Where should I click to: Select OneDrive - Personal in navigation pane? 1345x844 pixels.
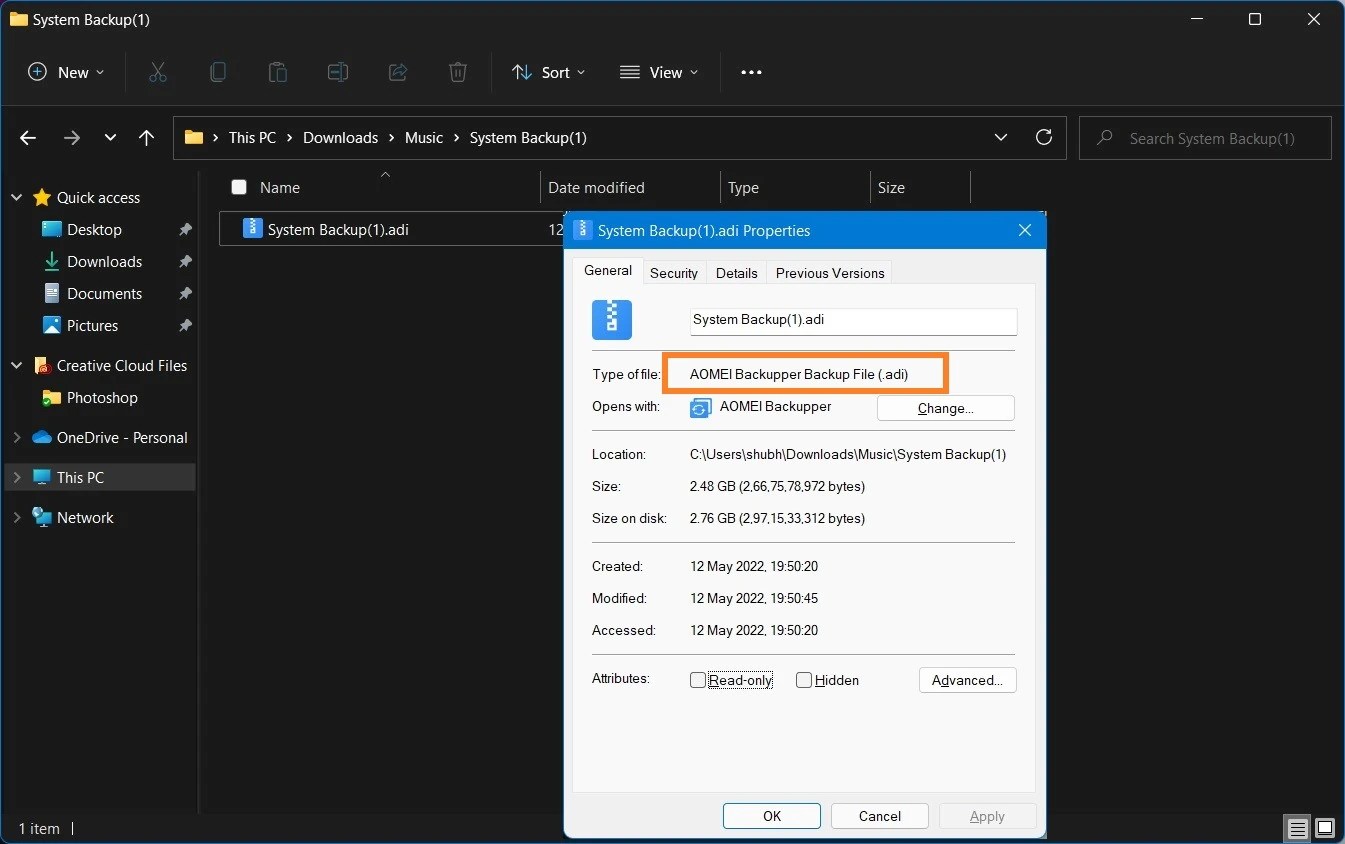click(x=122, y=437)
